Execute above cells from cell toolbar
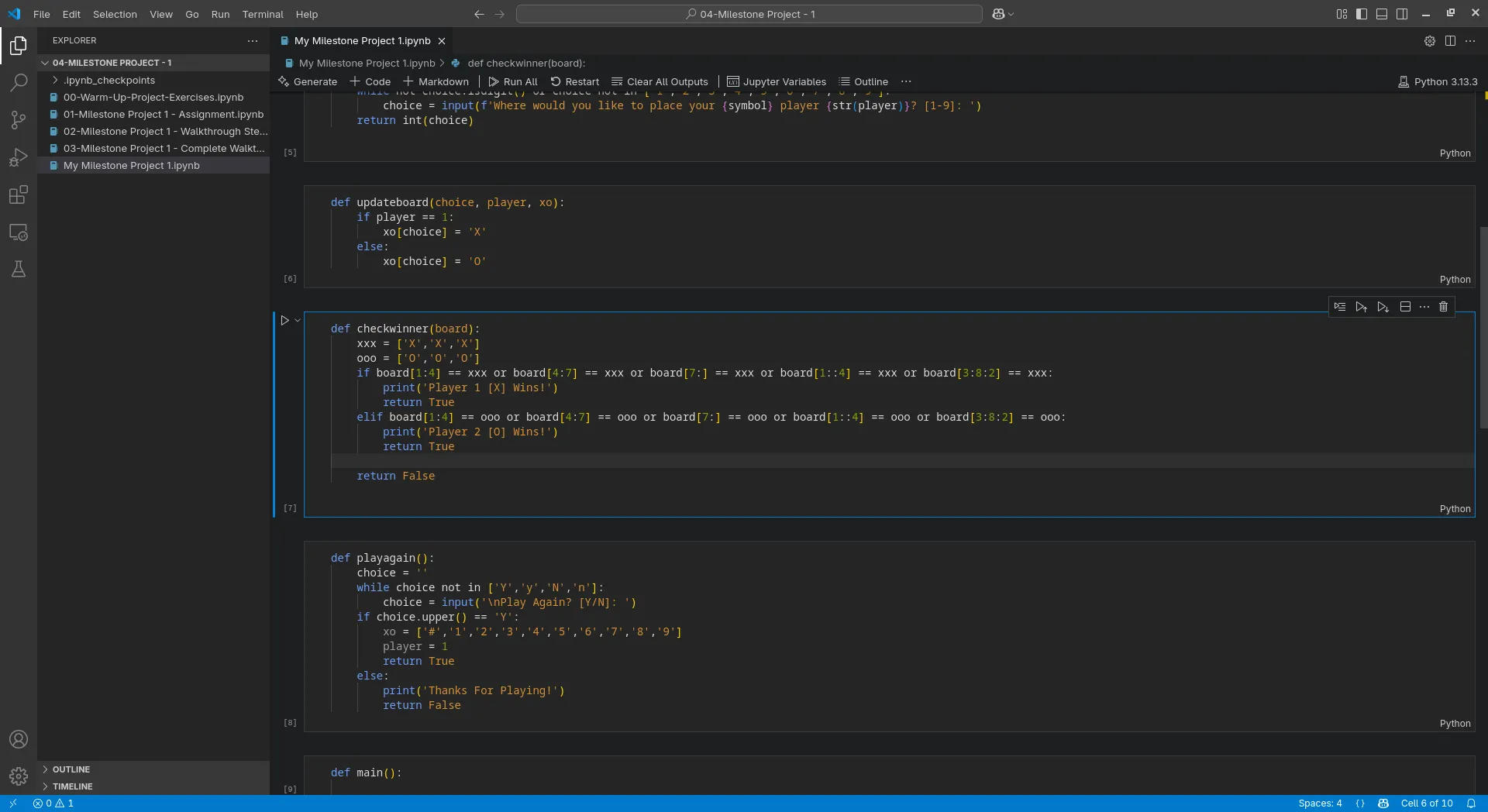Screen dimensions: 1488x812 pyautogui.click(x=1361, y=307)
